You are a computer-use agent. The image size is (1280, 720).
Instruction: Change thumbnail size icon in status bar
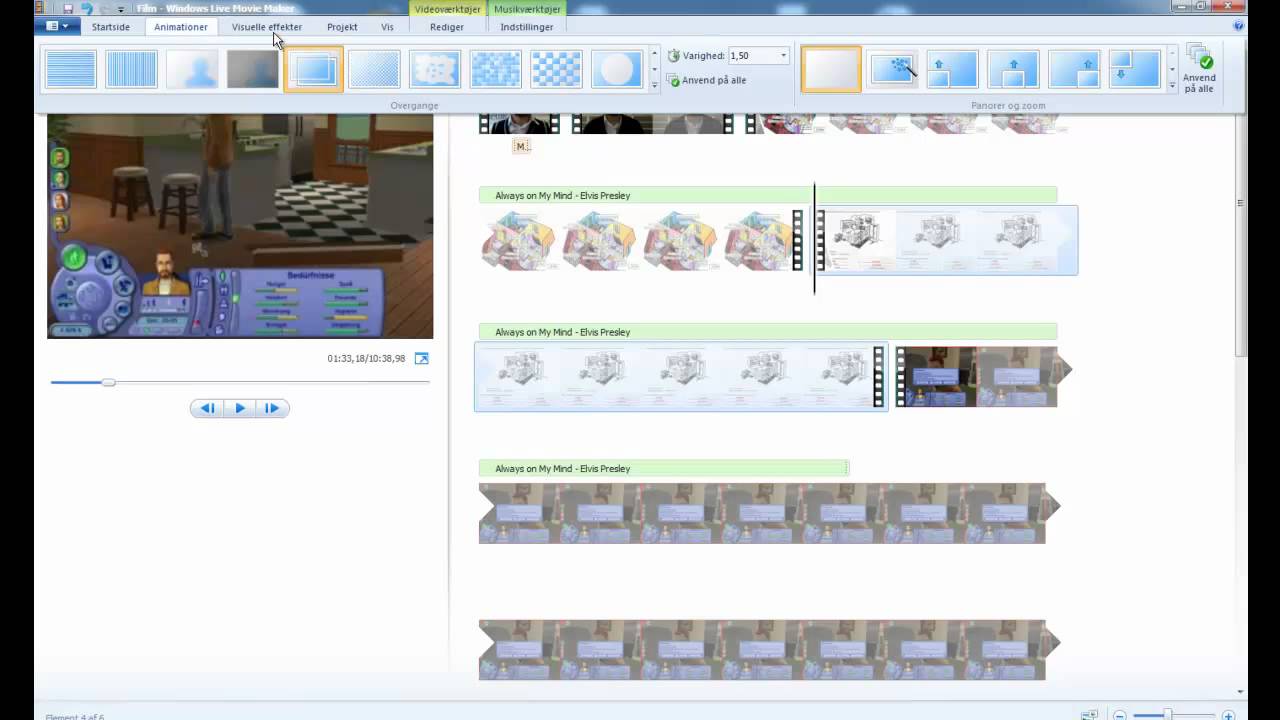[x=1089, y=715]
